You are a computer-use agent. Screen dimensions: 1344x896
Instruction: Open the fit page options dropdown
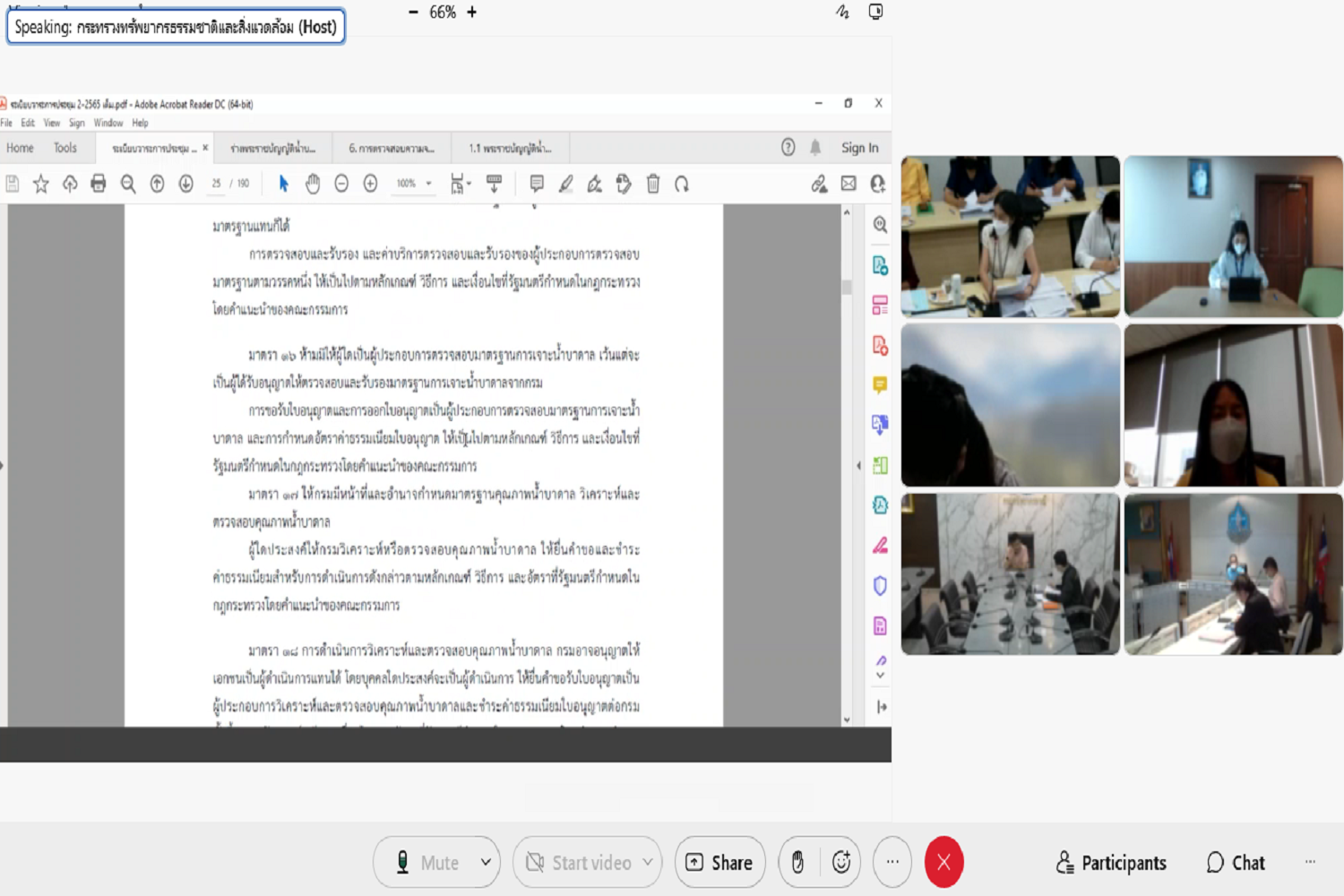[461, 184]
